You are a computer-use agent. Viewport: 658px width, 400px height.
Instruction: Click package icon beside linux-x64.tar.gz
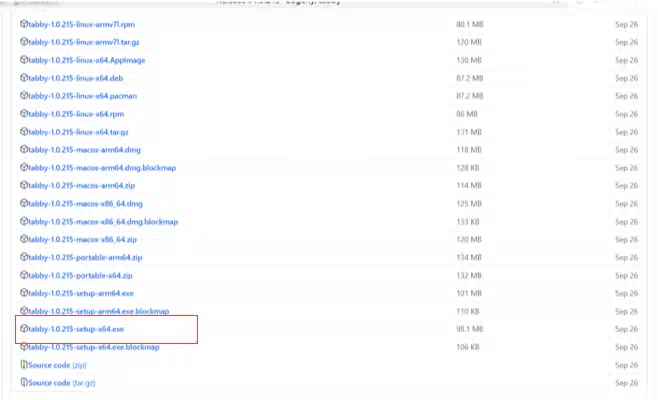[x=24, y=131]
